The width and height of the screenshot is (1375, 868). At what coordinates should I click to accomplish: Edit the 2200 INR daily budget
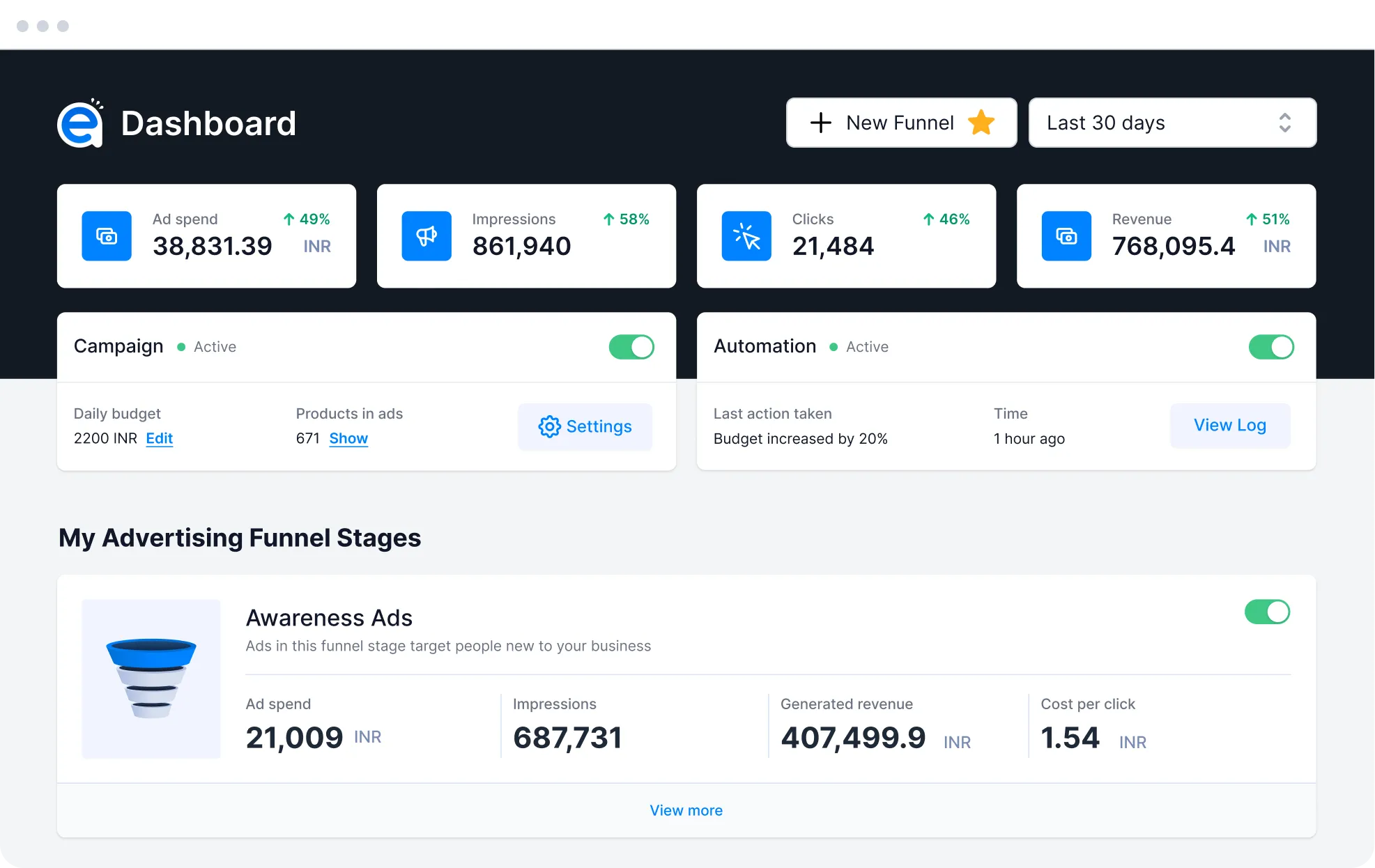coord(159,439)
